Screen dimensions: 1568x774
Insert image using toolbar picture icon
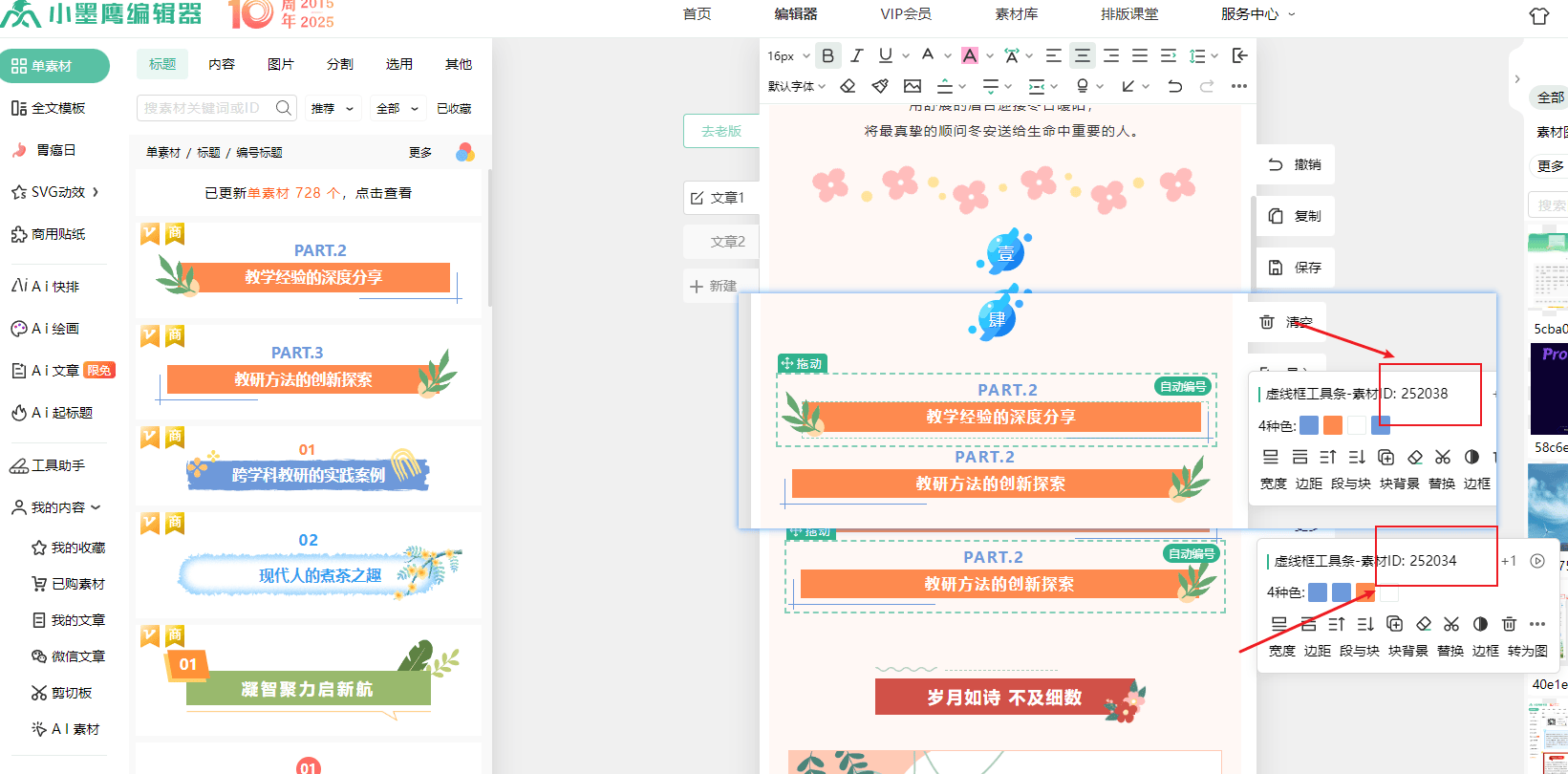[913, 86]
